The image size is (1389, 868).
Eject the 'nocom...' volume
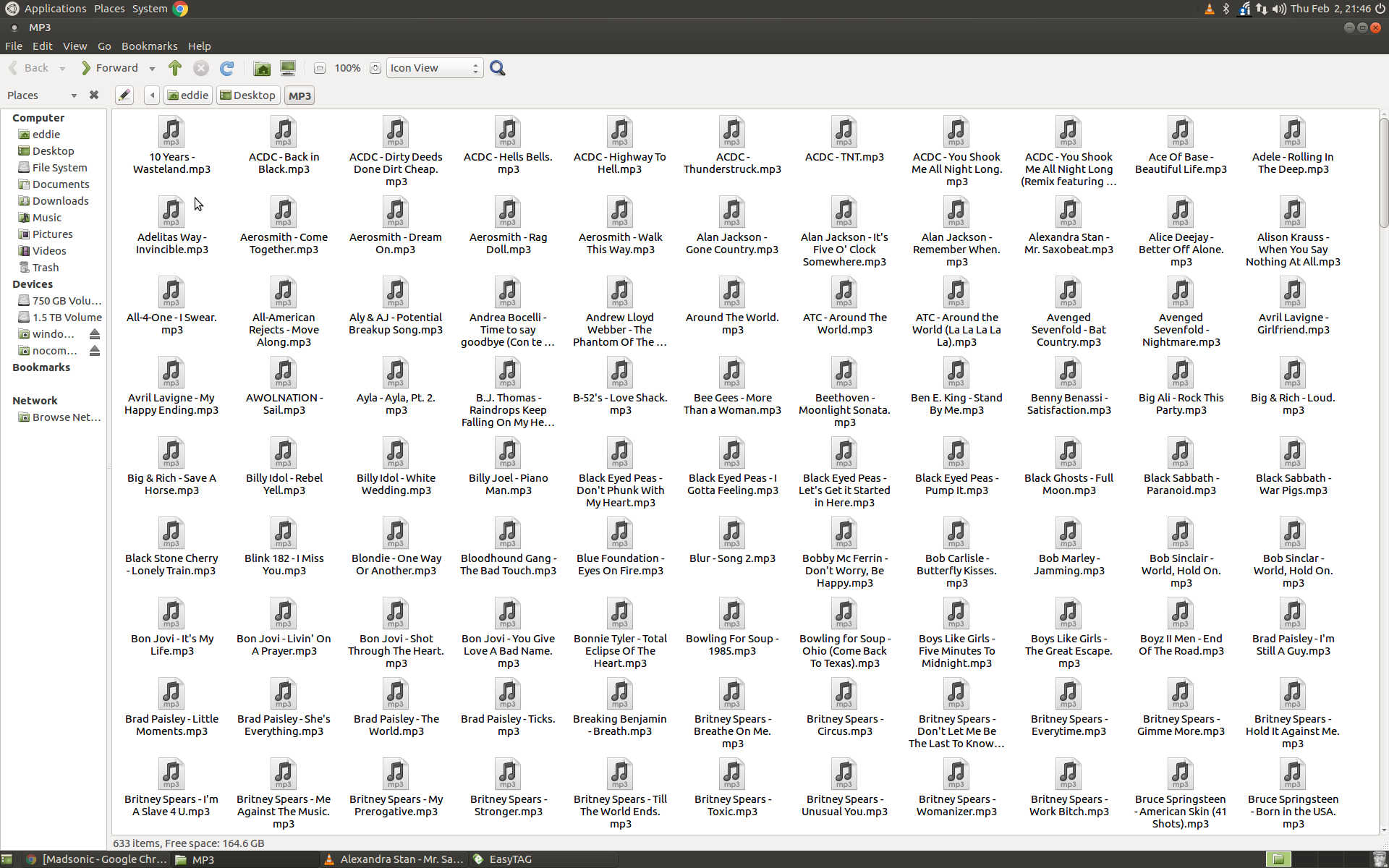tap(94, 351)
